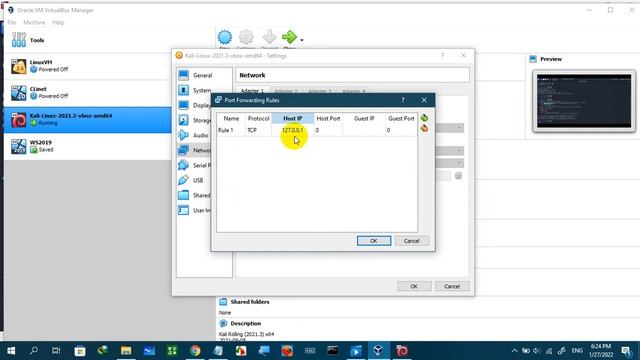Select the CLinet virtual machine

88,93
